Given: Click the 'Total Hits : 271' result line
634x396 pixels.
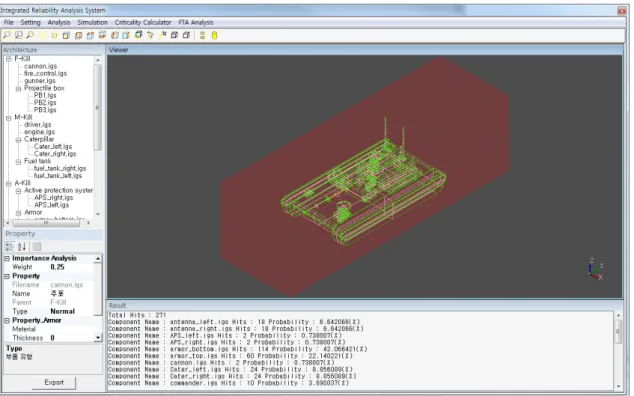Looking at the screenshot, I should point(137,315).
